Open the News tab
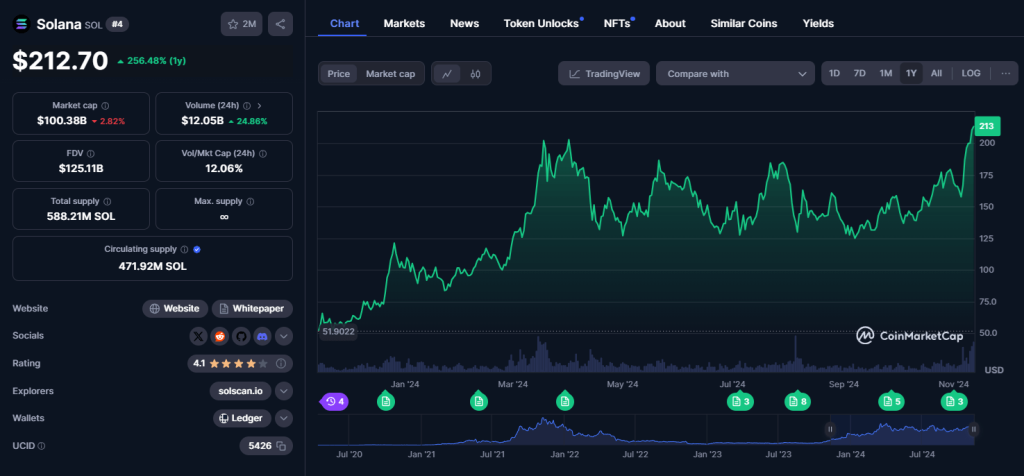Screen dimensions: 1024x476 [x=464, y=24]
